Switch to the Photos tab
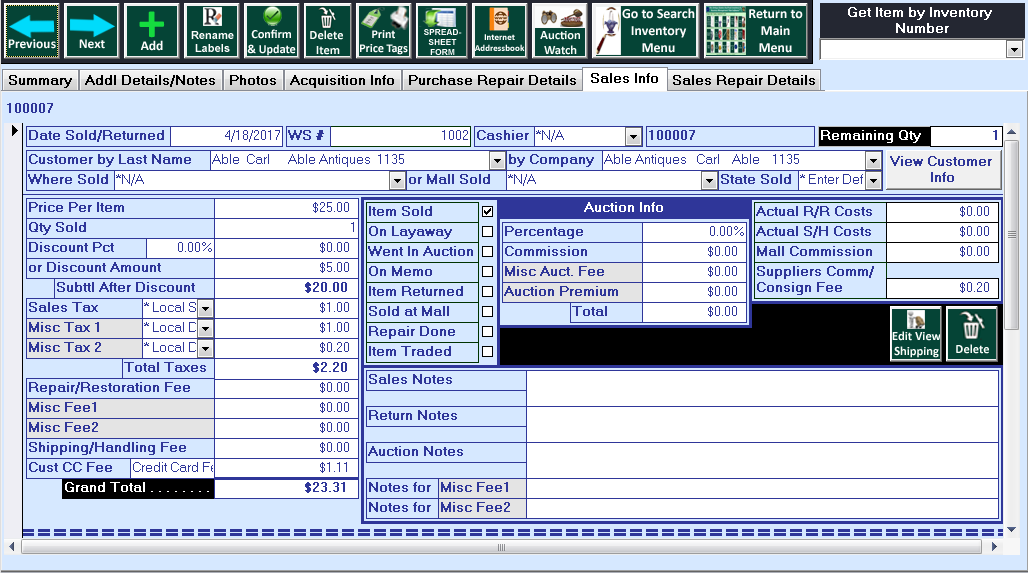This screenshot has width=1028, height=573. [x=252, y=80]
